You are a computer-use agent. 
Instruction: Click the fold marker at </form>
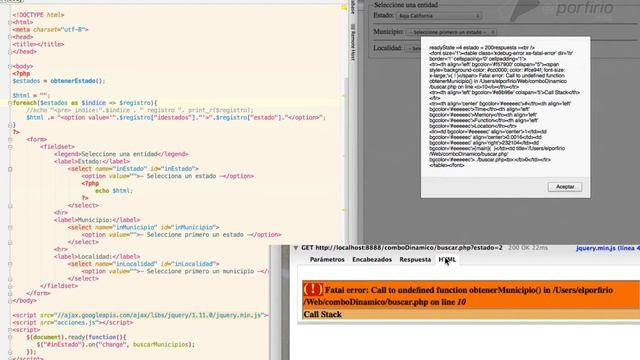[10, 293]
